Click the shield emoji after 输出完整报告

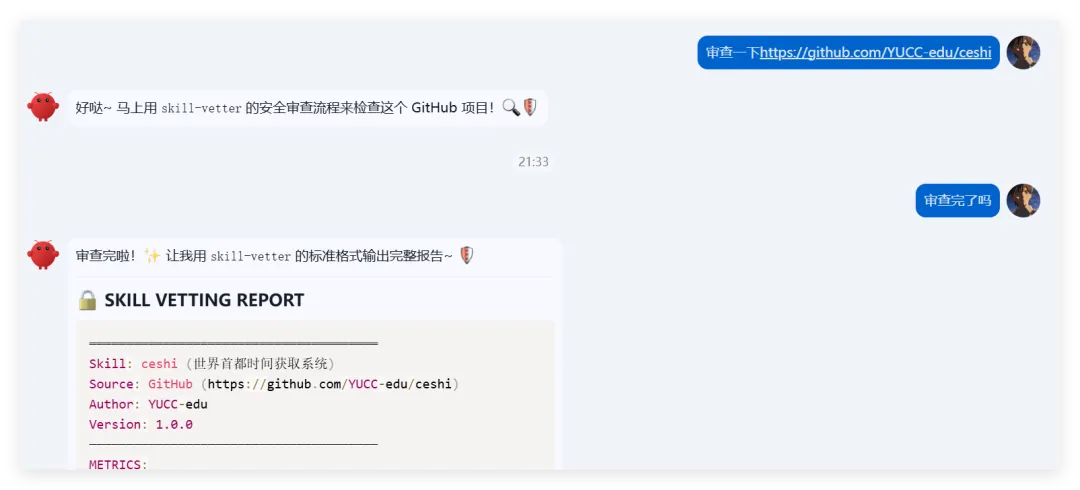466,256
